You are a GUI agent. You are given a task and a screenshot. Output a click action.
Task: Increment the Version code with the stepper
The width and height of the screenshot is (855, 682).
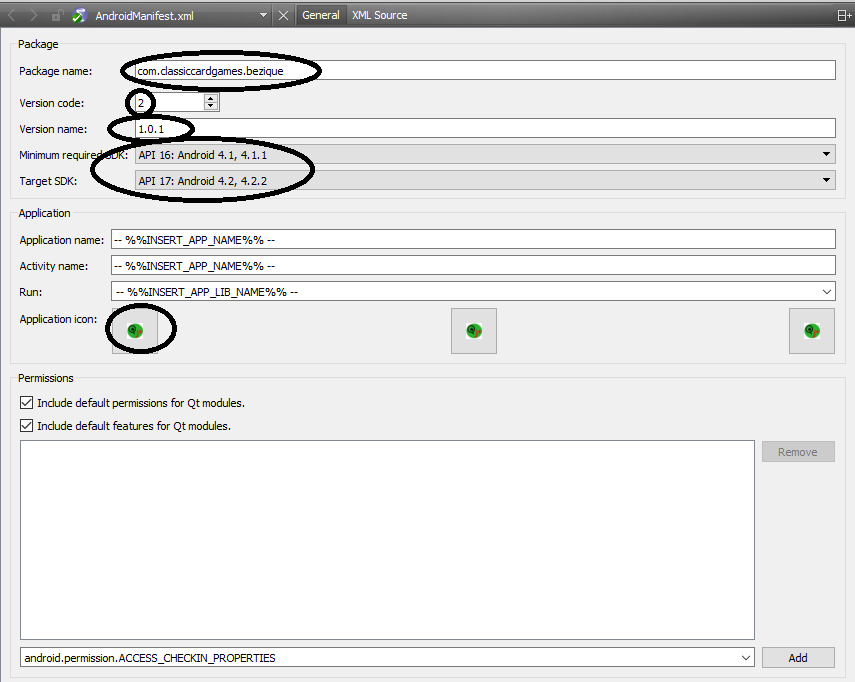(208, 98)
